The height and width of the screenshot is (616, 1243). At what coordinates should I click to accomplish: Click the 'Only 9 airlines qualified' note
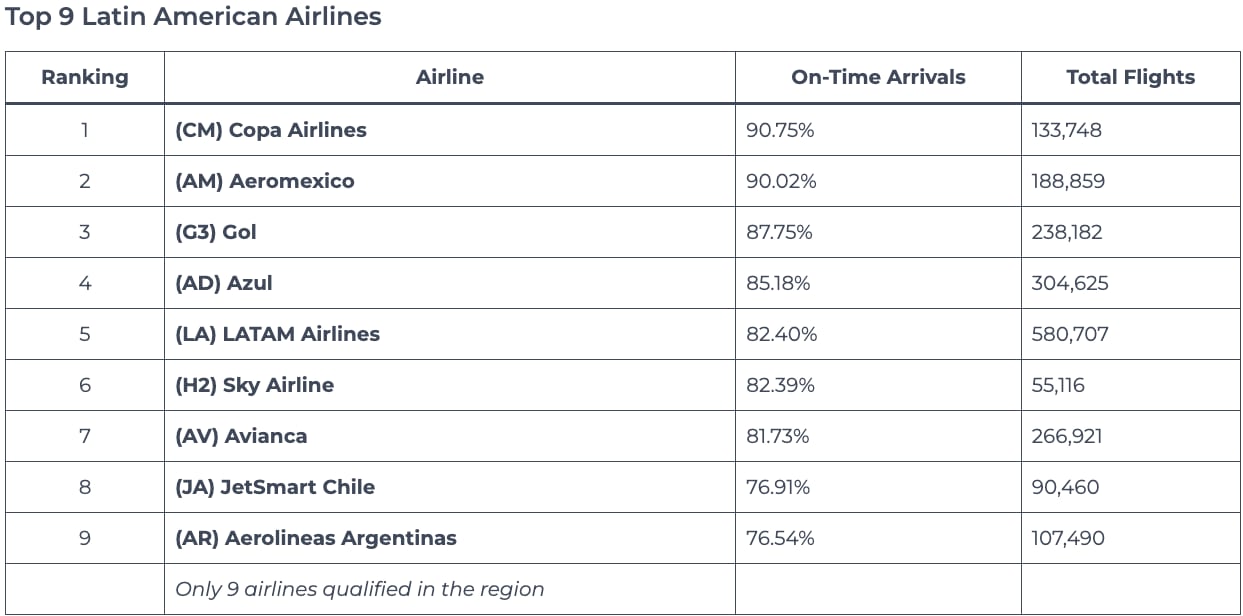(x=360, y=589)
